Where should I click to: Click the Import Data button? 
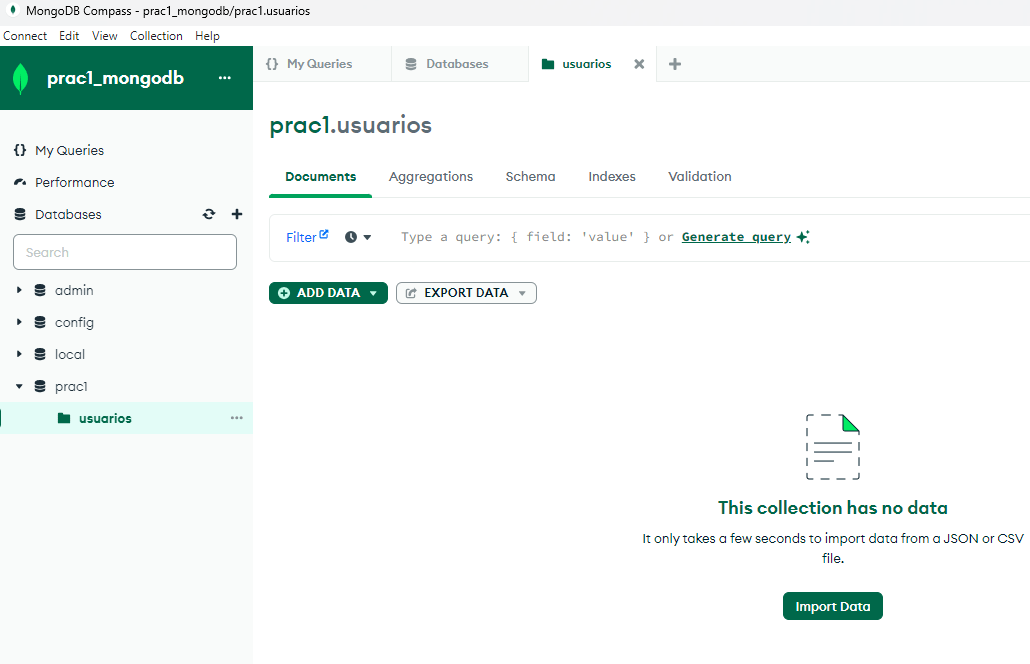click(833, 606)
